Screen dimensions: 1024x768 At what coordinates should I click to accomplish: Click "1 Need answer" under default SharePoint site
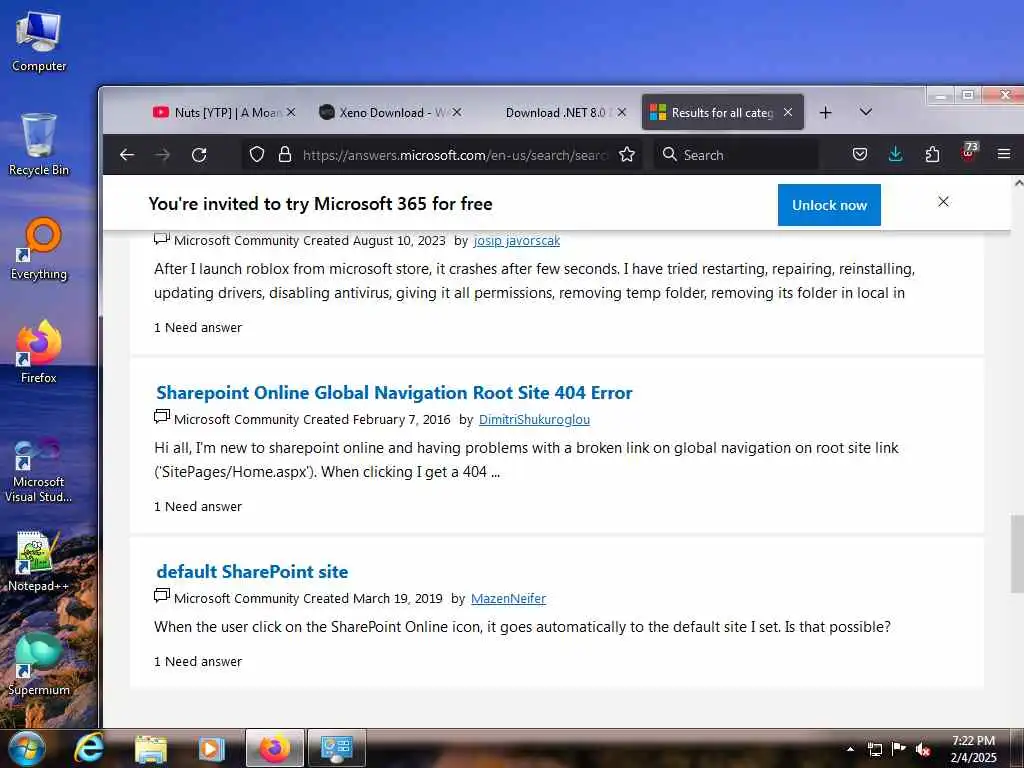198,662
